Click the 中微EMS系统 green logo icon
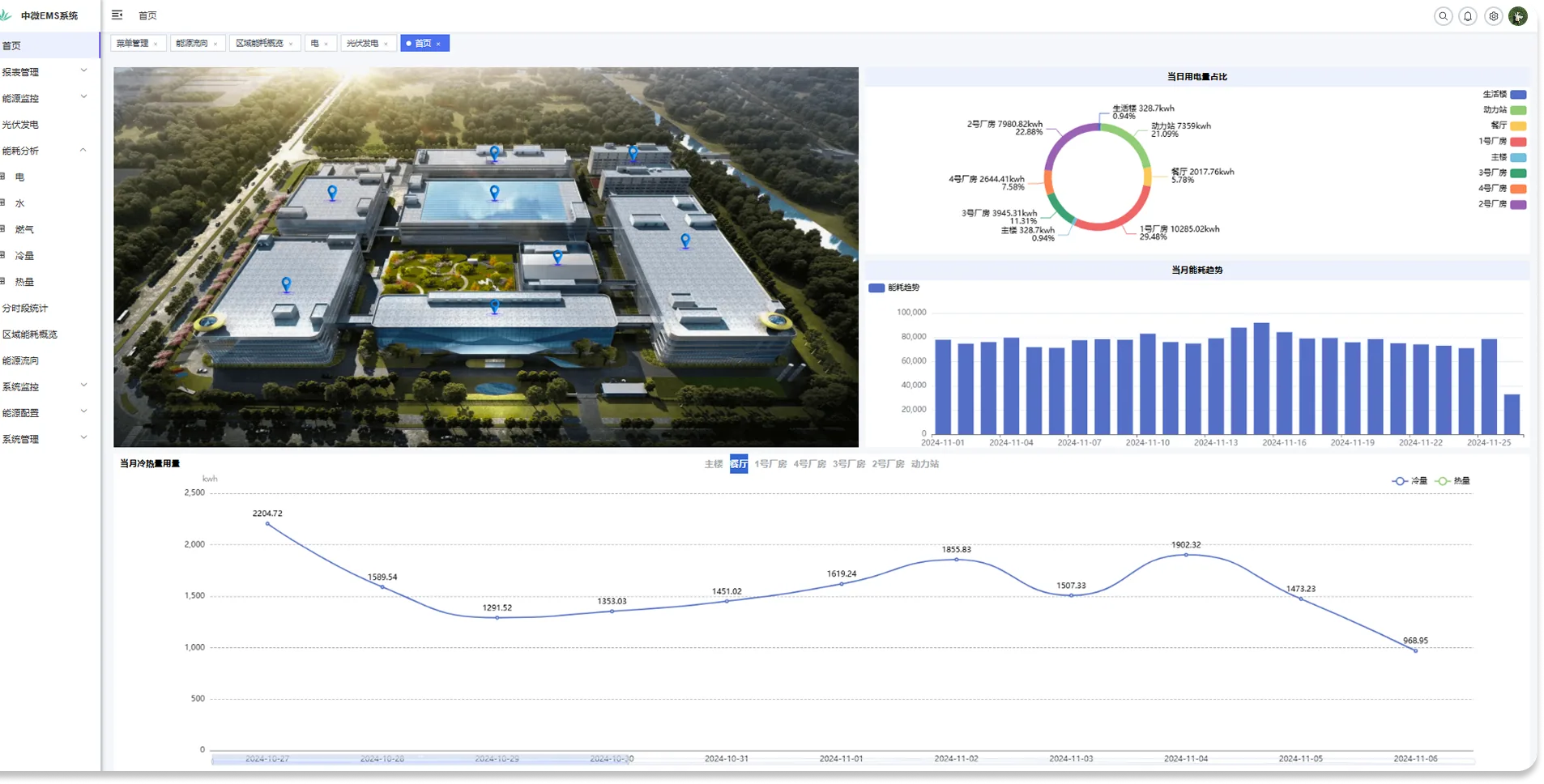The image size is (1544, 784). coord(6,15)
